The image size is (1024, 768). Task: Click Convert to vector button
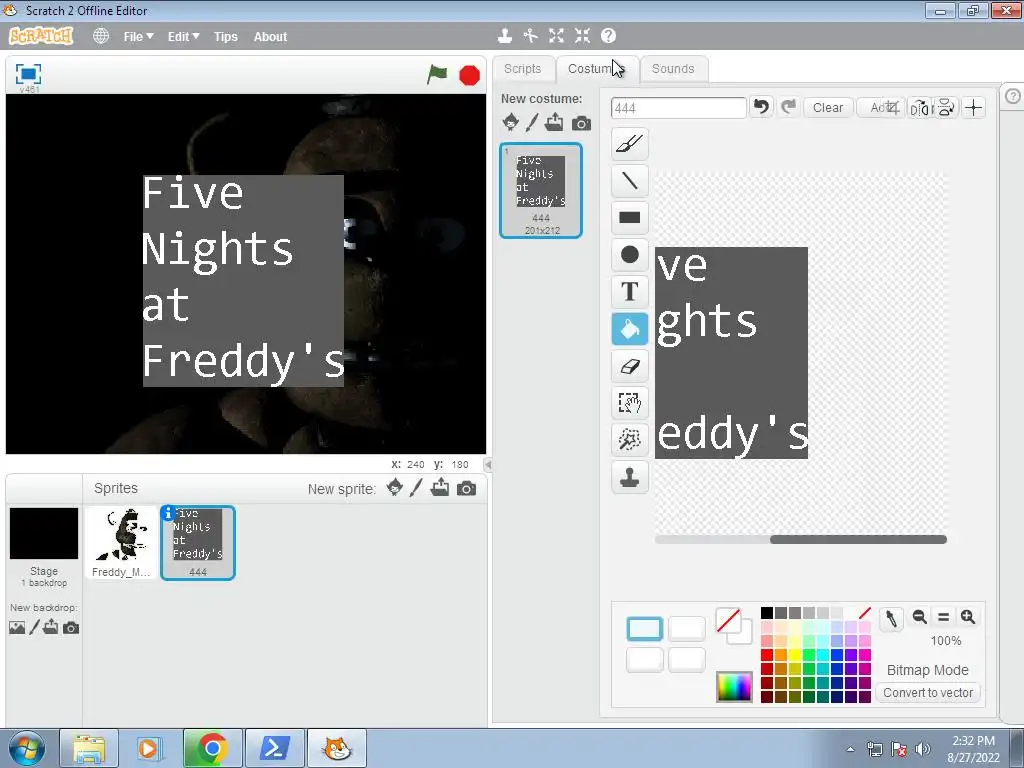click(928, 692)
